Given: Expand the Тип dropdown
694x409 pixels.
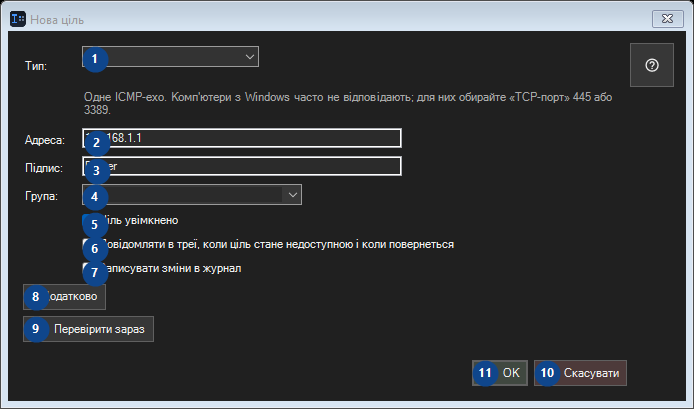Looking at the screenshot, I should [x=170, y=57].
